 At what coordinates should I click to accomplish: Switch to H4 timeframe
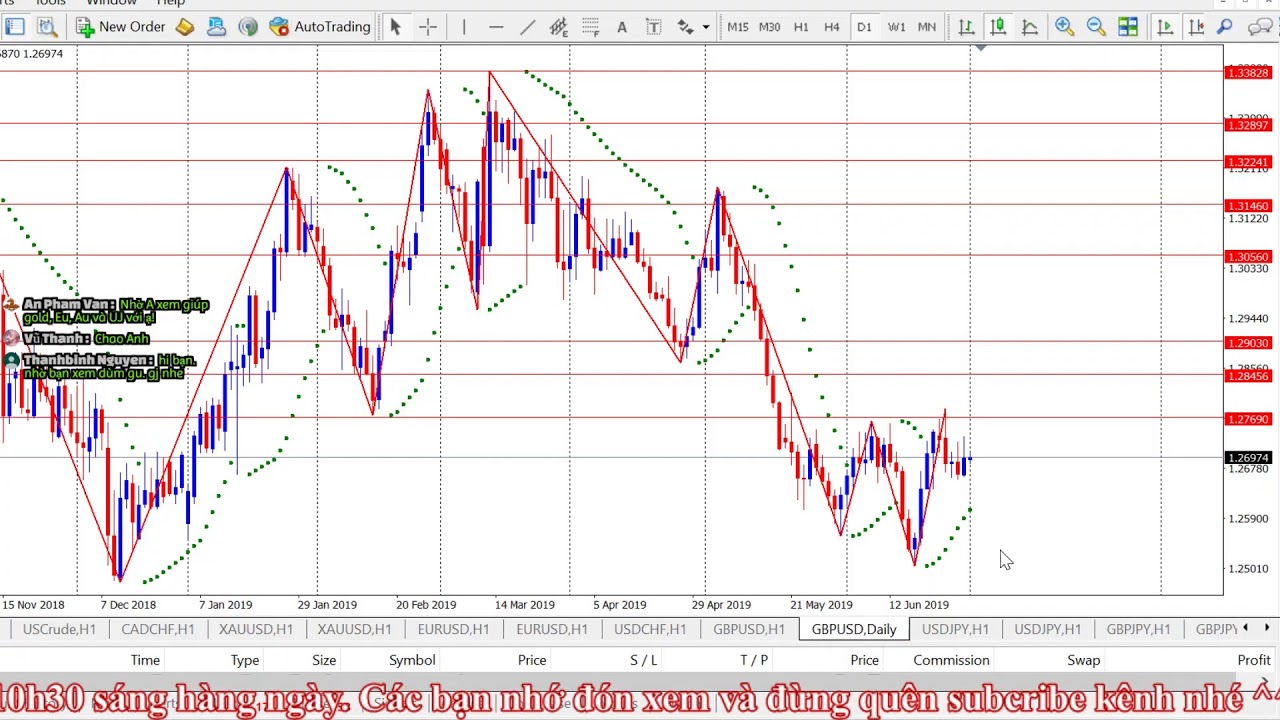[832, 27]
